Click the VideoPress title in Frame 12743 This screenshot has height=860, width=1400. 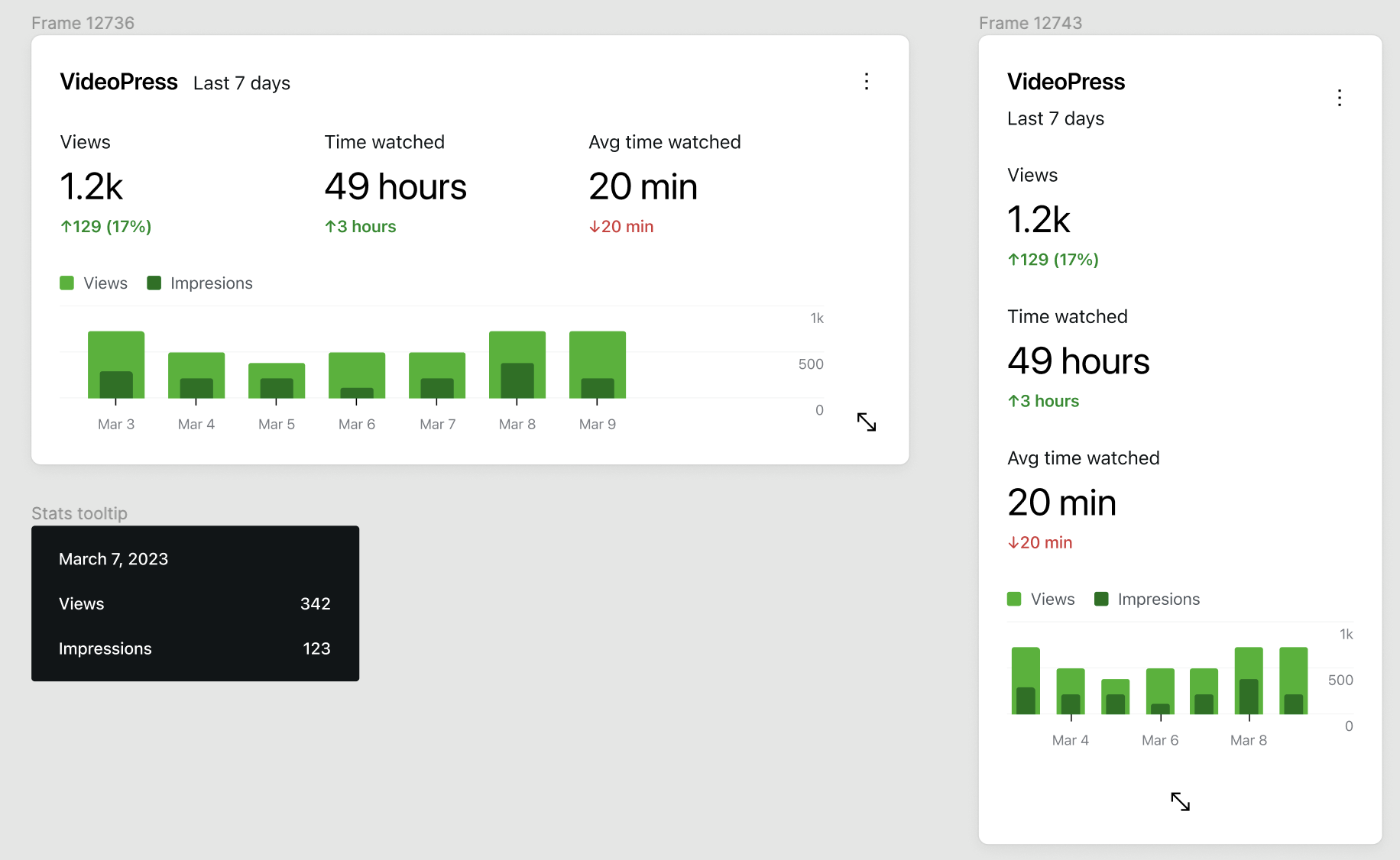(x=1066, y=82)
